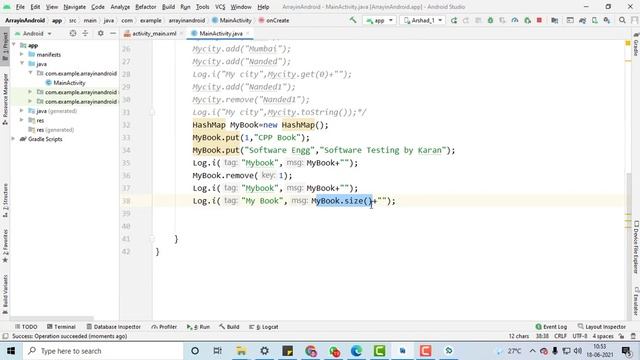Open Project panel settings gear icon
The image size is (640, 360).
point(100,33)
